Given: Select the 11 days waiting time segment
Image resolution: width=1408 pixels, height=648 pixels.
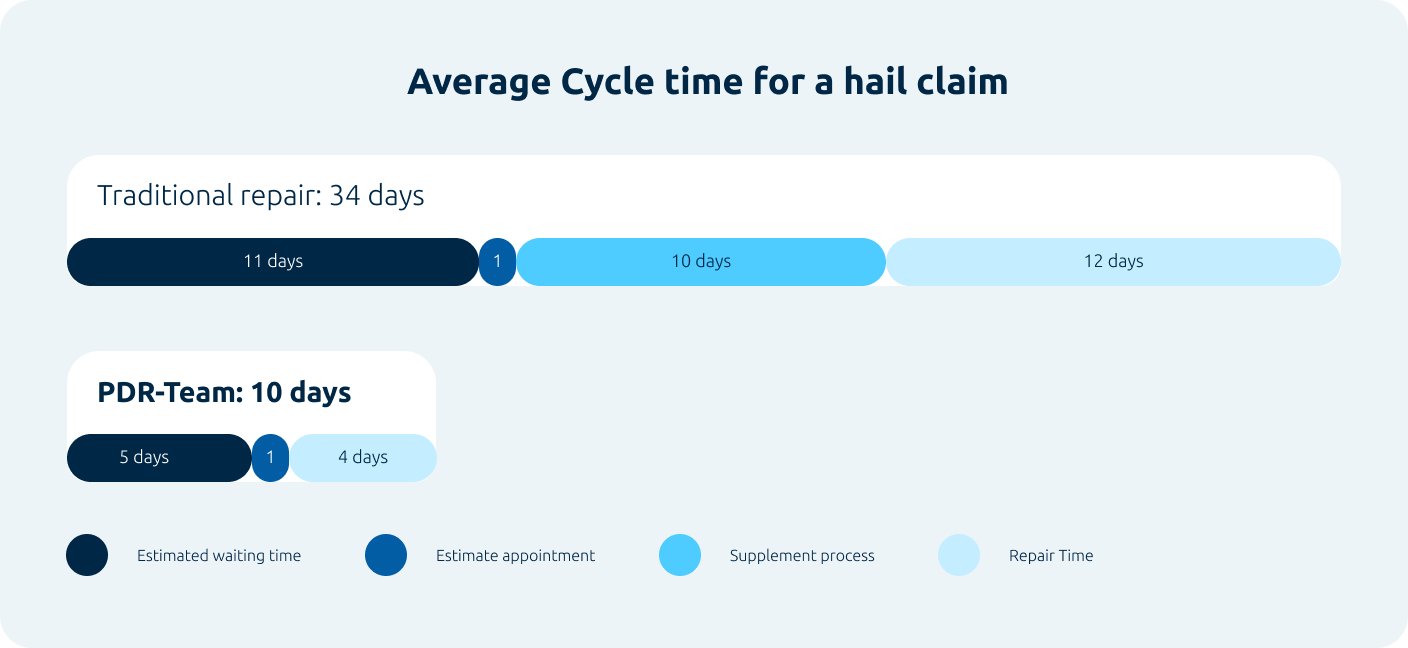Looking at the screenshot, I should coord(272,262).
